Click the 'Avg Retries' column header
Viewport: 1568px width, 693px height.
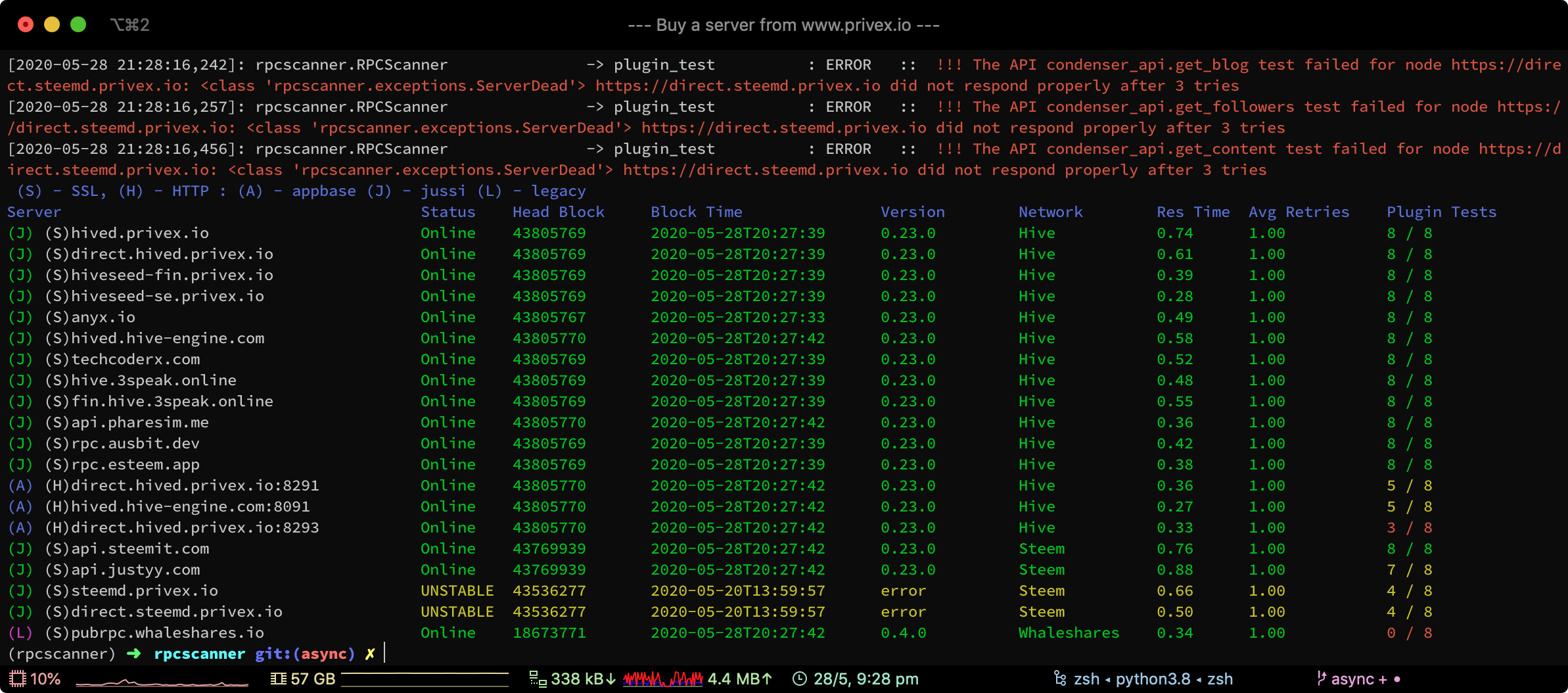coord(1299,212)
